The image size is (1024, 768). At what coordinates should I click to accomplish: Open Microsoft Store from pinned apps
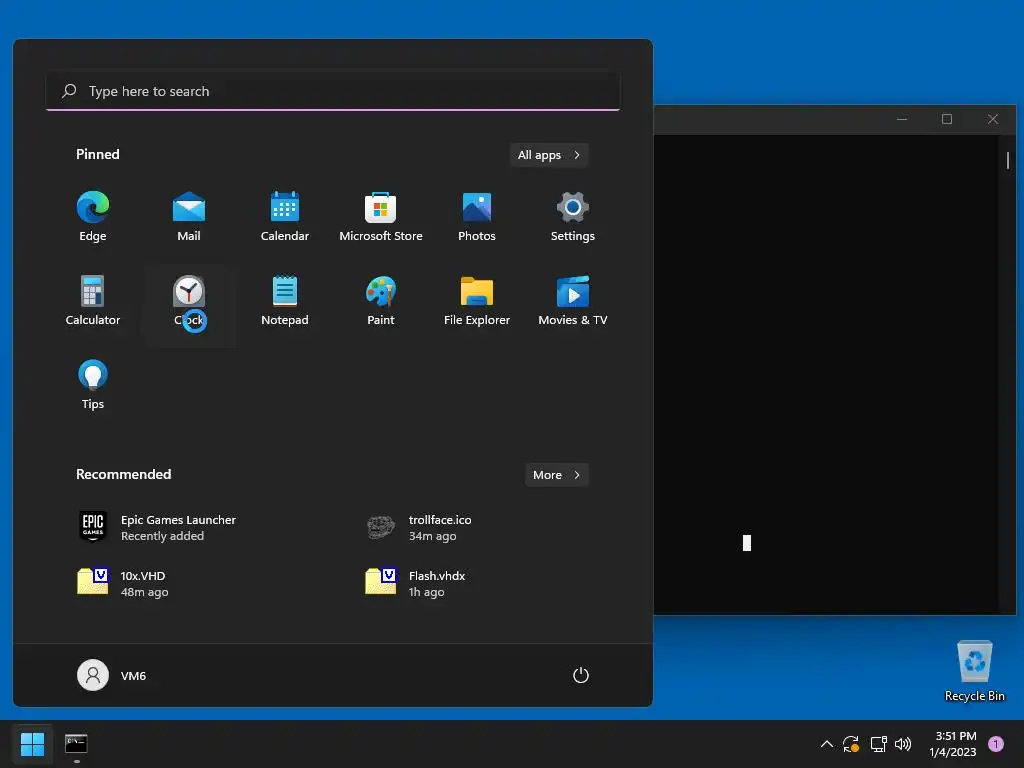[381, 217]
